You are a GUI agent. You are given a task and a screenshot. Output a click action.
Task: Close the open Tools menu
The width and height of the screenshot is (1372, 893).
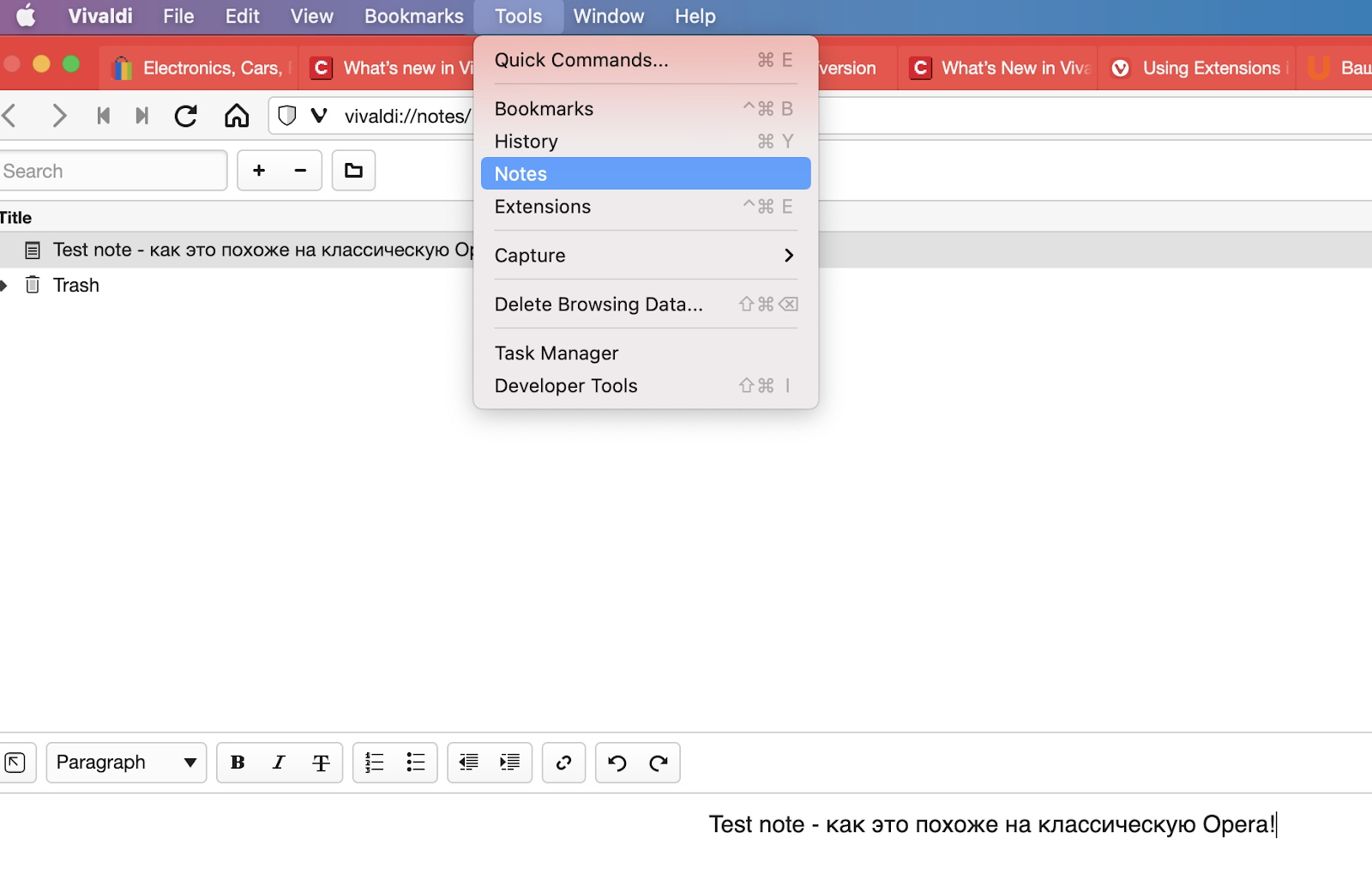click(x=519, y=16)
